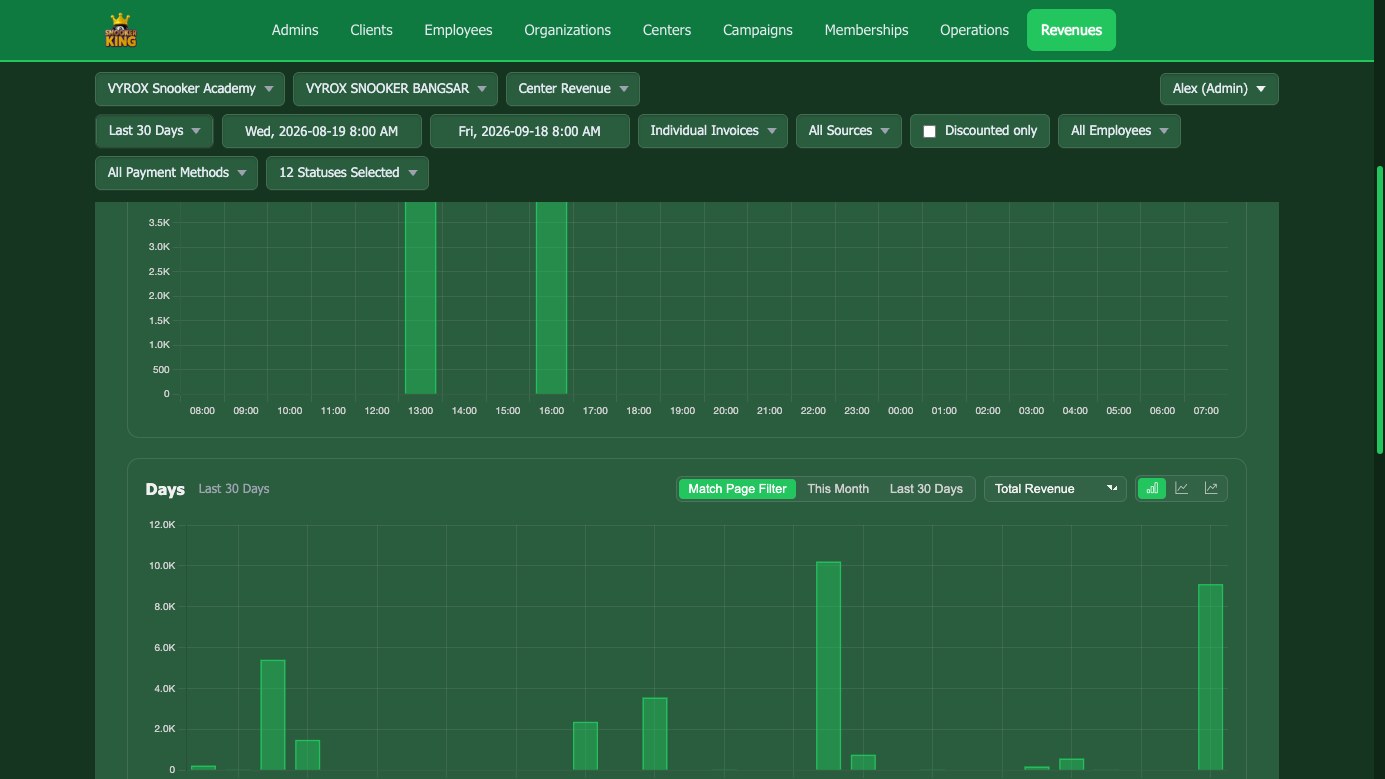Go to the Clients tab

371,30
